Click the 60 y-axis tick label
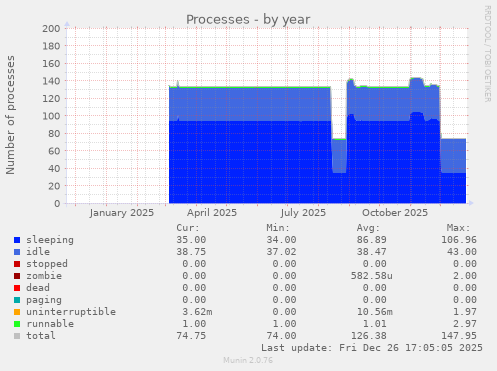 pyautogui.click(x=54, y=151)
